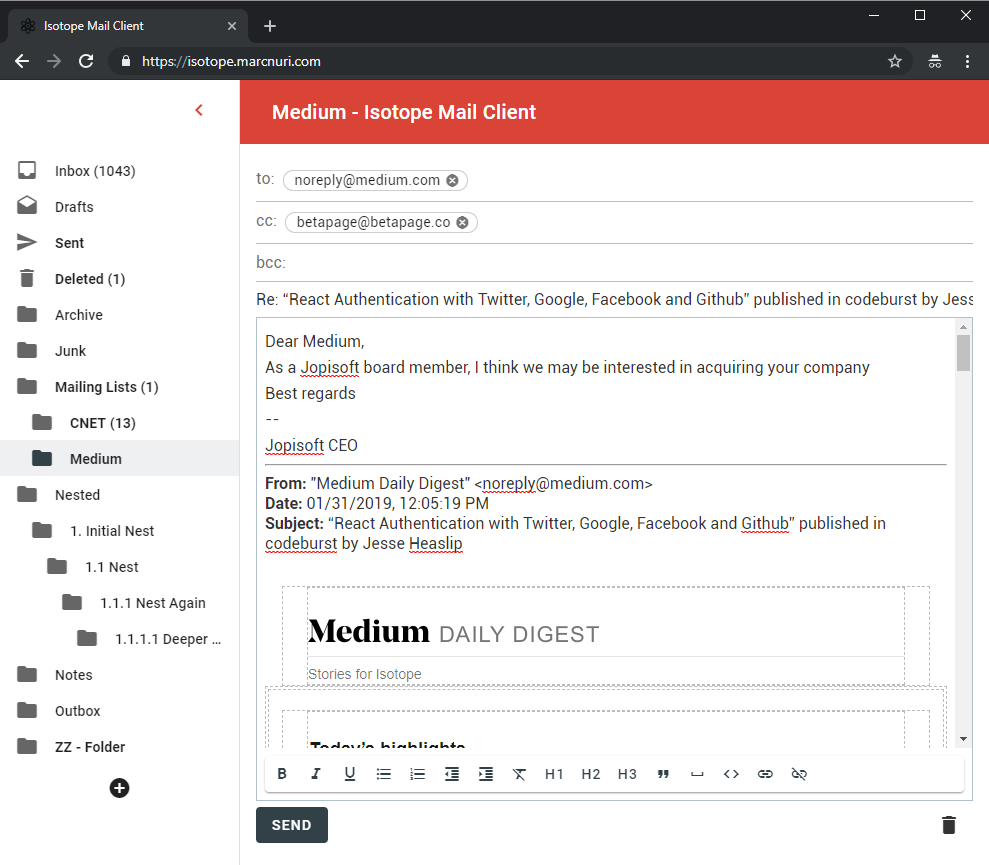989x865 pixels.
Task: Click scrollbar up arrow in editor
Action: tap(963, 327)
